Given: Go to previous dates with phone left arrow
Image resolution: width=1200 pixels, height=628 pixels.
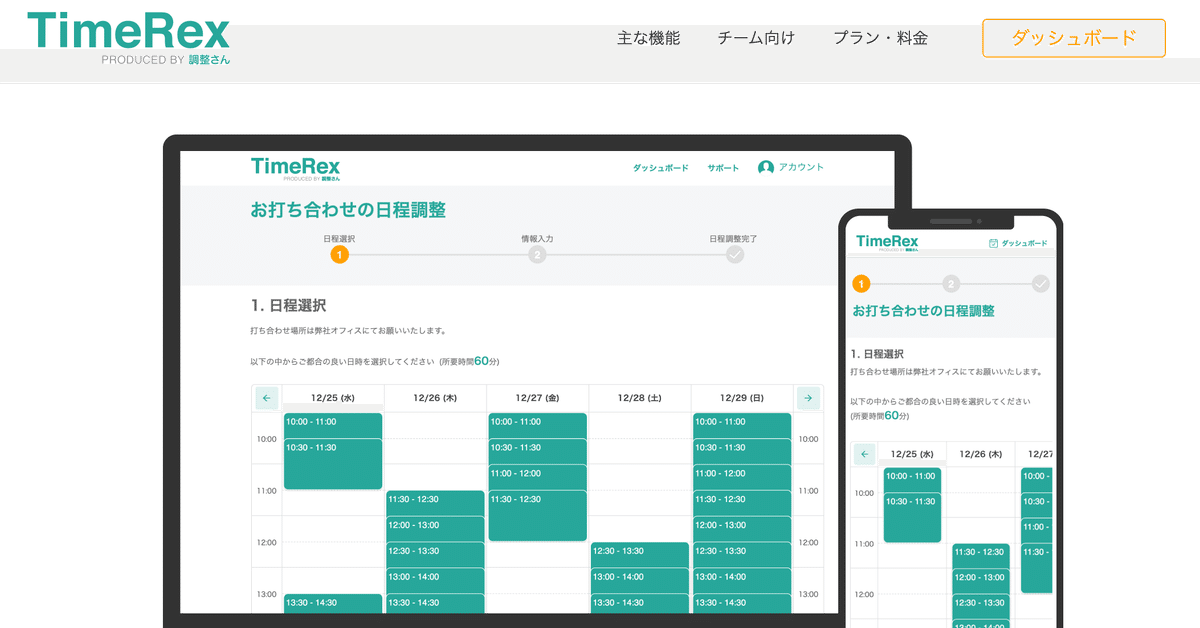Looking at the screenshot, I should [x=864, y=454].
